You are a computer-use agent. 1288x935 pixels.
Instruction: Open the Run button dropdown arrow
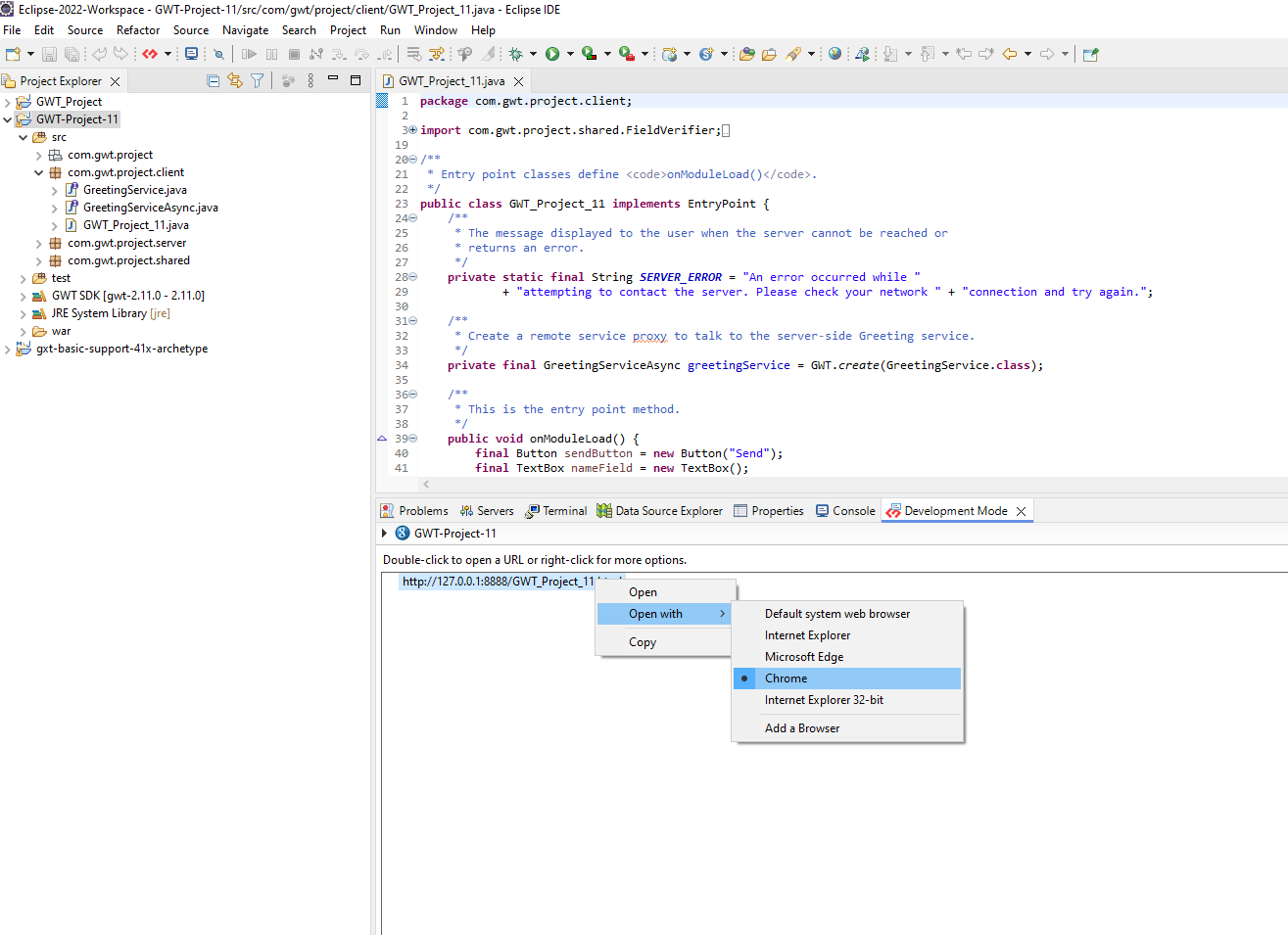(x=569, y=54)
